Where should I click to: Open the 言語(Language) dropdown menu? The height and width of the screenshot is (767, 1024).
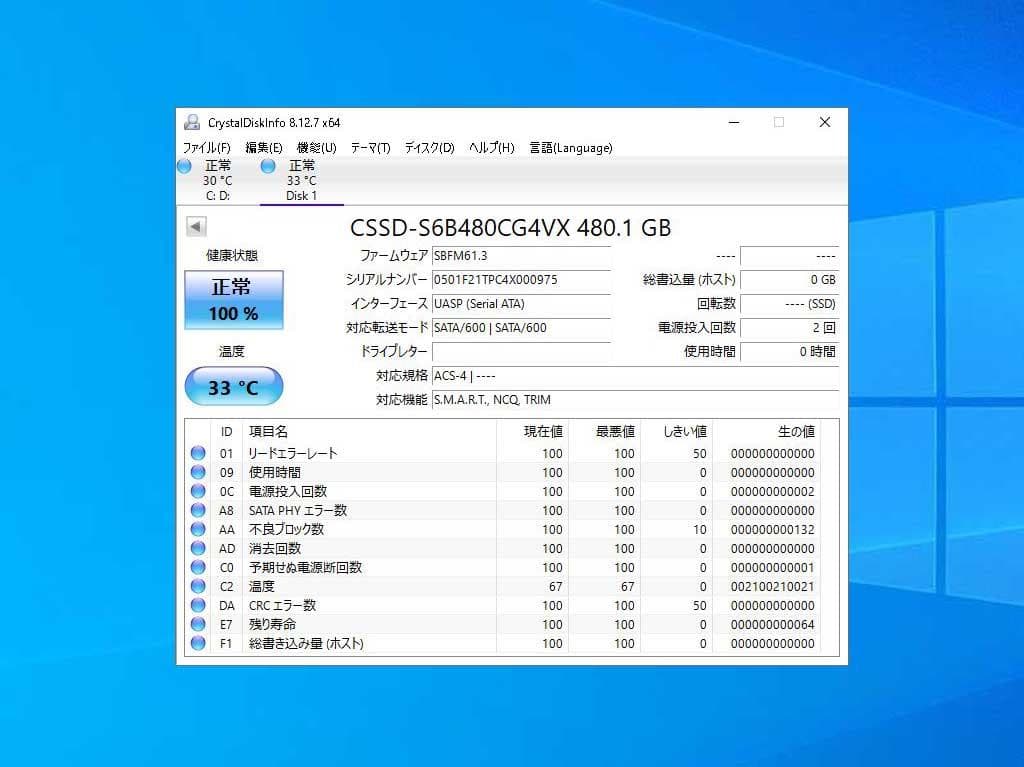570,147
